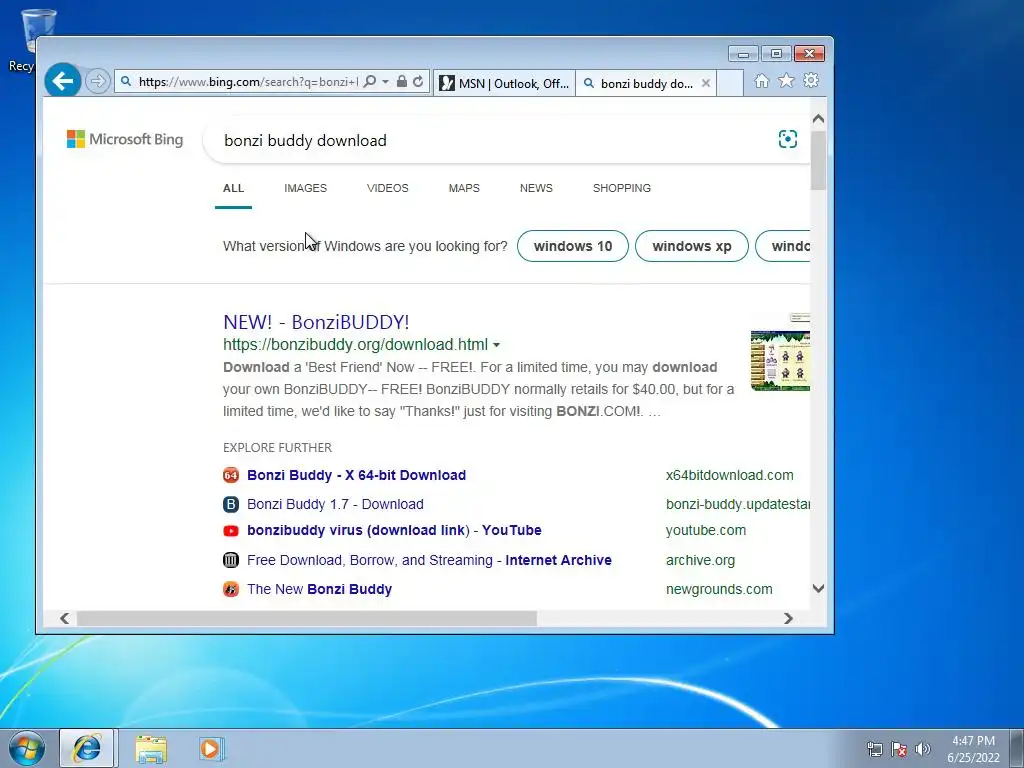
Task: Open the taskbar clock and date
Action: [x=973, y=749]
